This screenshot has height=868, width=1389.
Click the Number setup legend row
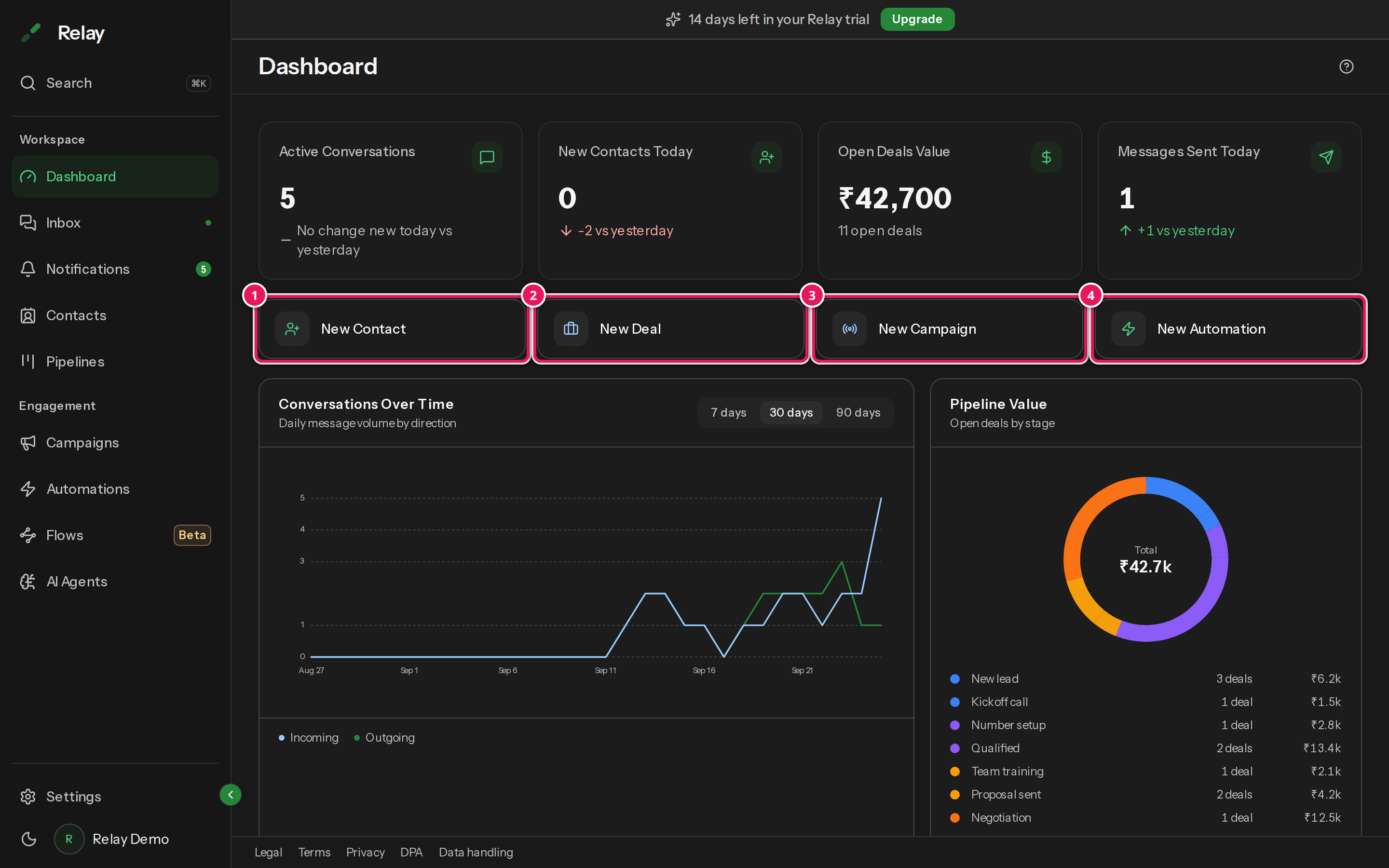click(x=1145, y=725)
